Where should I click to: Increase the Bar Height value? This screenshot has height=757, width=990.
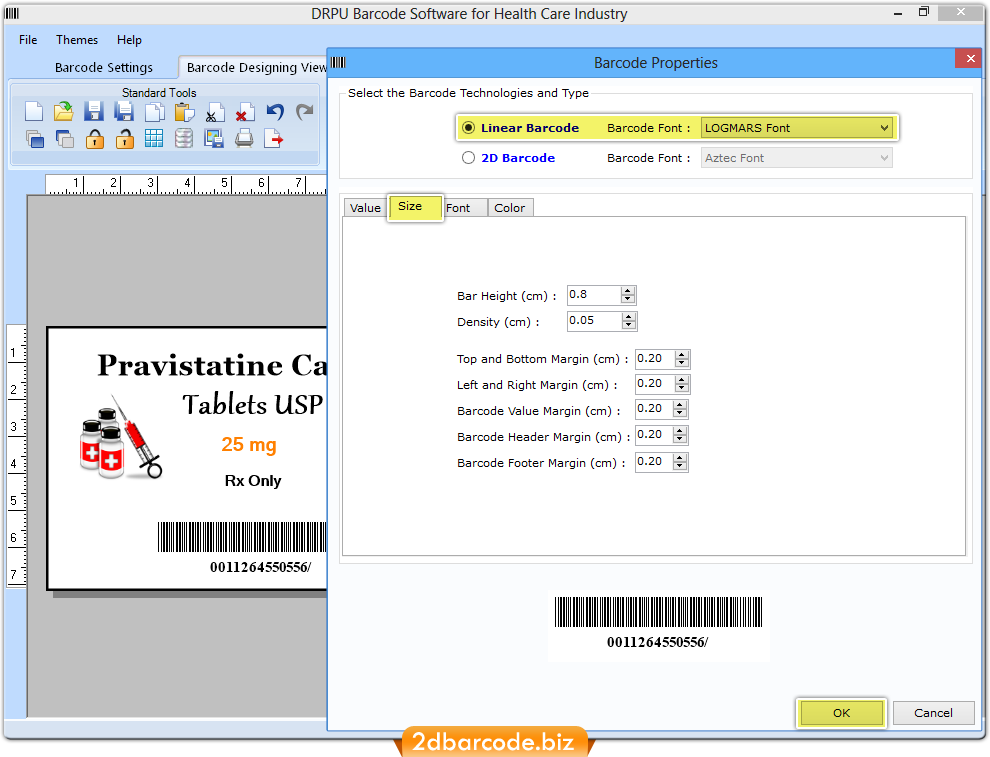coord(628,291)
